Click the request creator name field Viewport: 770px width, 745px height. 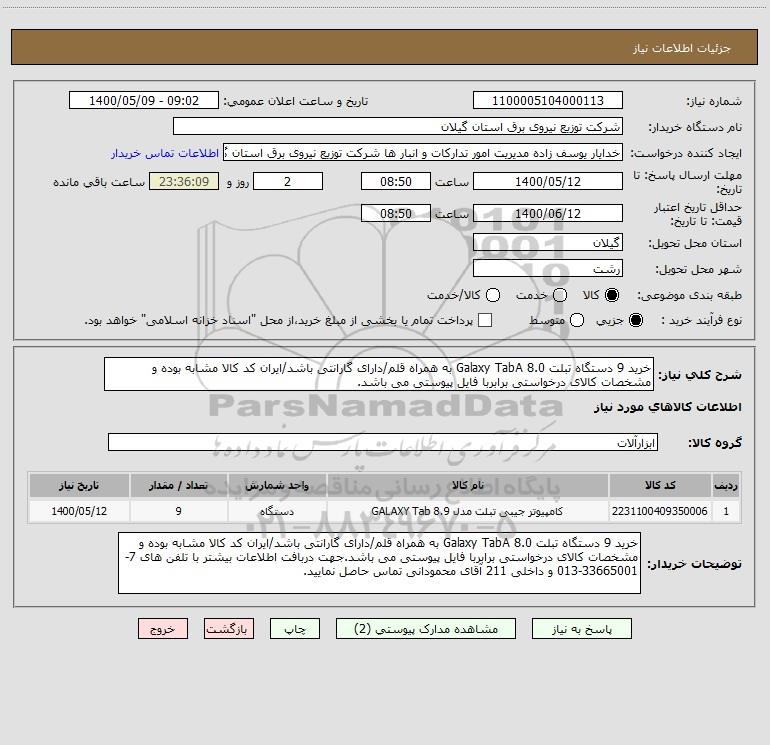[x=423, y=152]
